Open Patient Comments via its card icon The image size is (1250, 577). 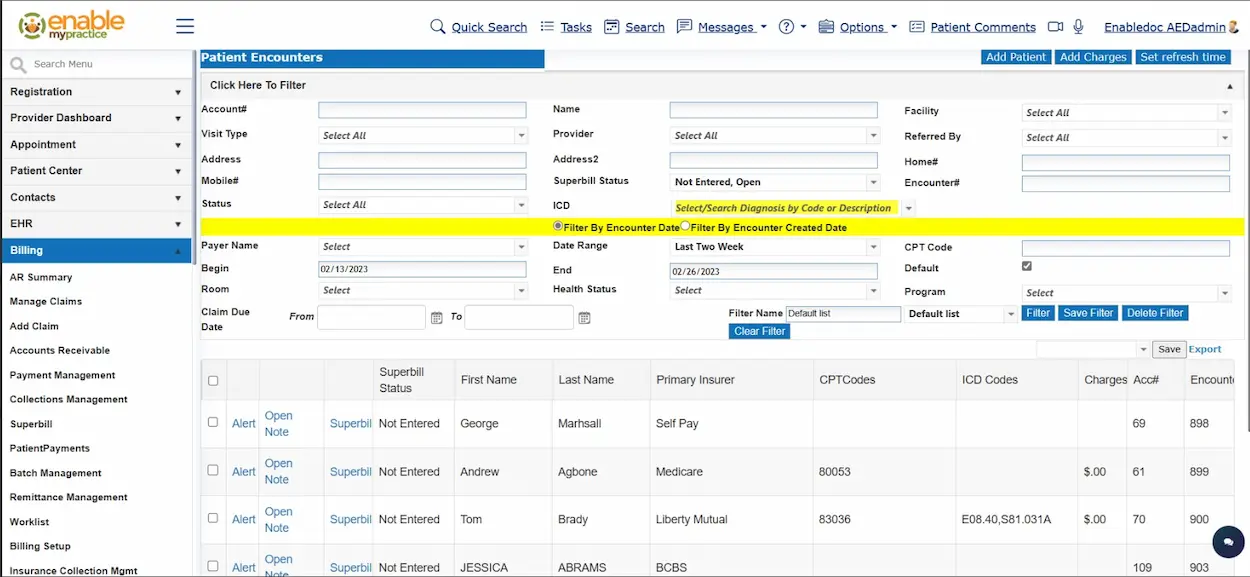pos(915,27)
